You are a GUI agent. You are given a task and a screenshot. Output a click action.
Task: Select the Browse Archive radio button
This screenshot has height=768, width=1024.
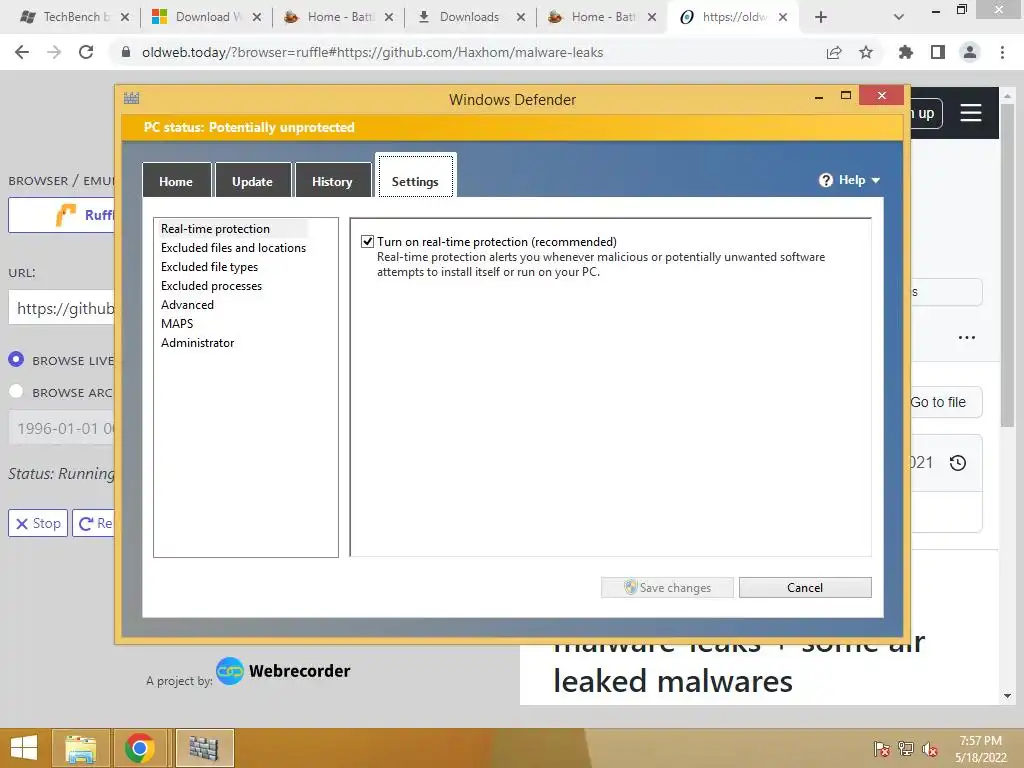tap(16, 391)
